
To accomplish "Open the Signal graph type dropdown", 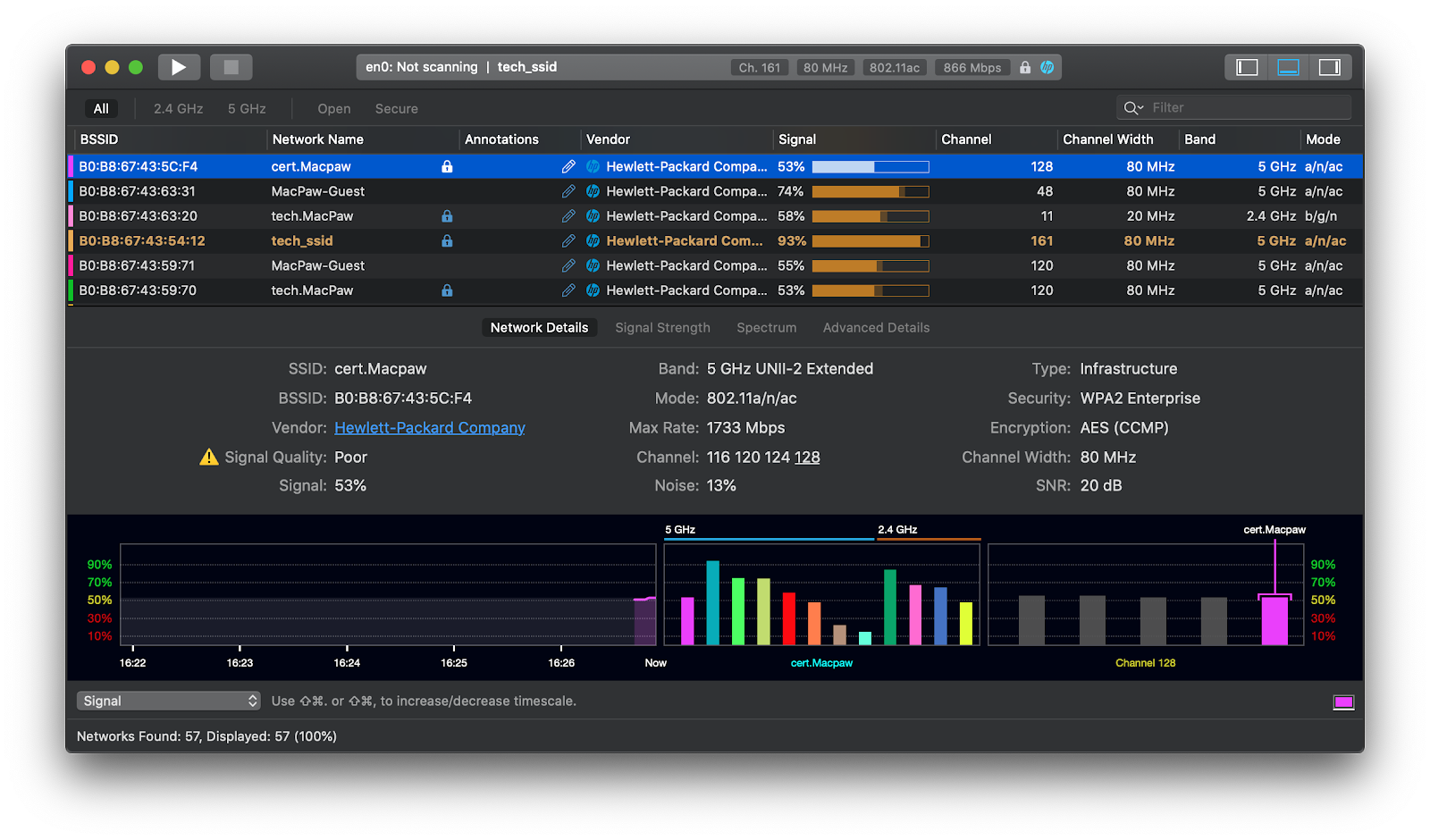I will click(x=168, y=701).
